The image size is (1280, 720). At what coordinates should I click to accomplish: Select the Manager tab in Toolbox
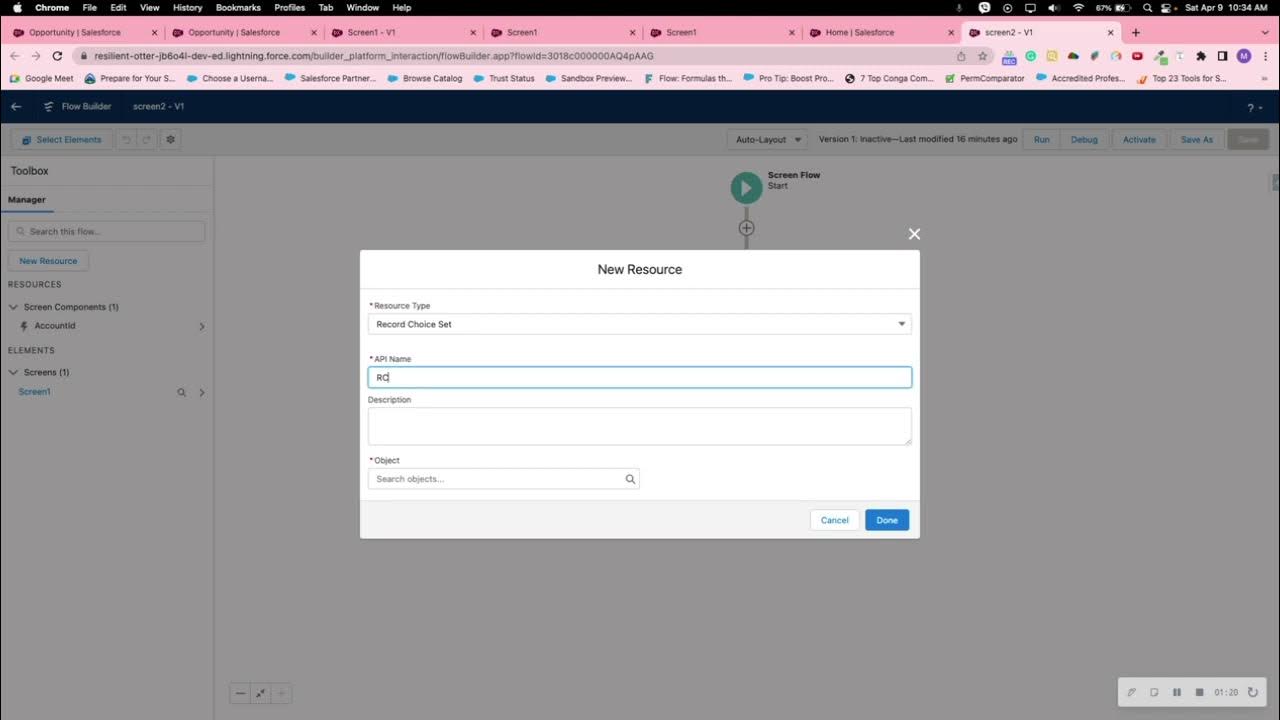click(27, 200)
